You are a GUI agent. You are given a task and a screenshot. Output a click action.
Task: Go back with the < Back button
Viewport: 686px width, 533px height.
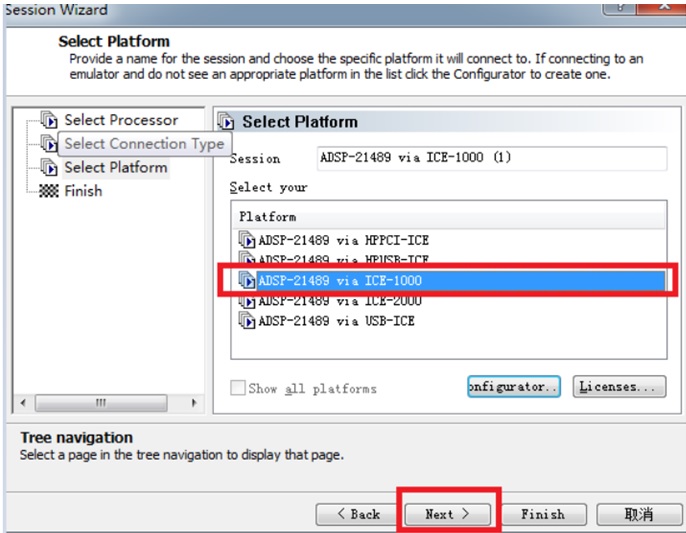point(357,514)
